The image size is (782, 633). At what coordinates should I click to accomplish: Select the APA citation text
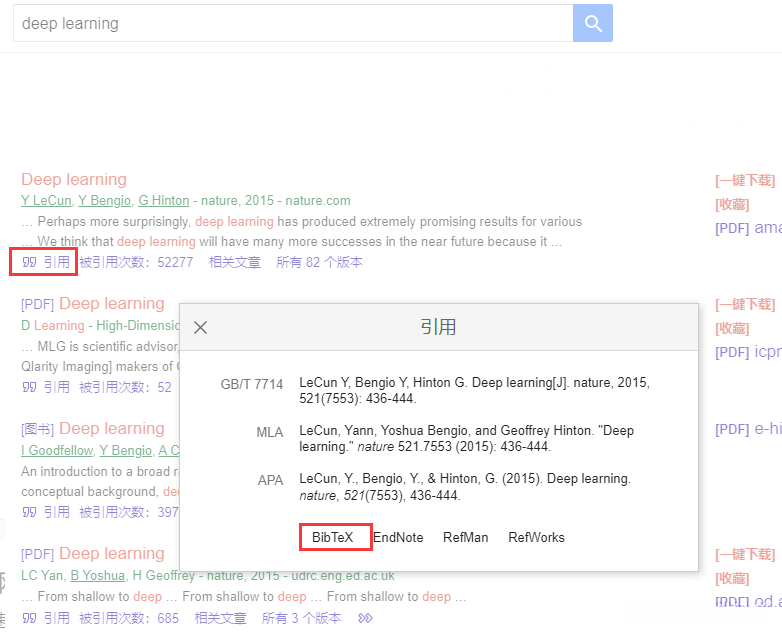(465, 487)
